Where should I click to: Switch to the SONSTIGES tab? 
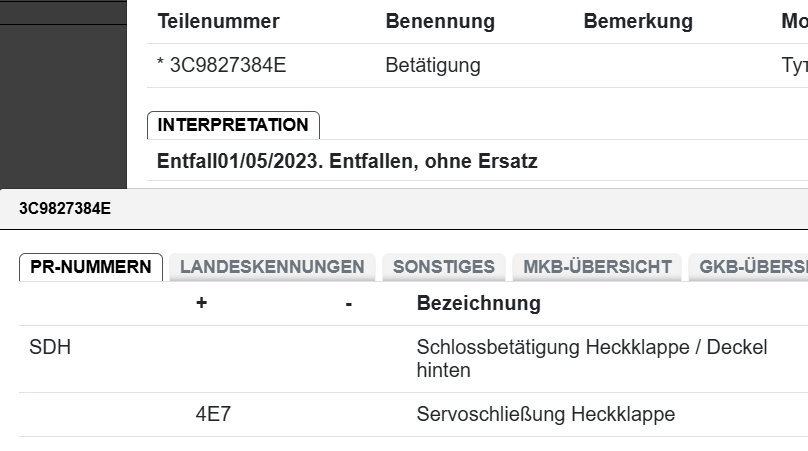[443, 267]
